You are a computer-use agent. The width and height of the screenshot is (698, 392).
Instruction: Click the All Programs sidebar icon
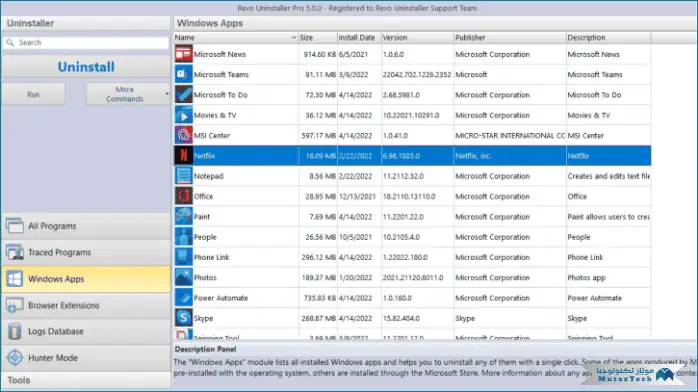click(x=15, y=226)
